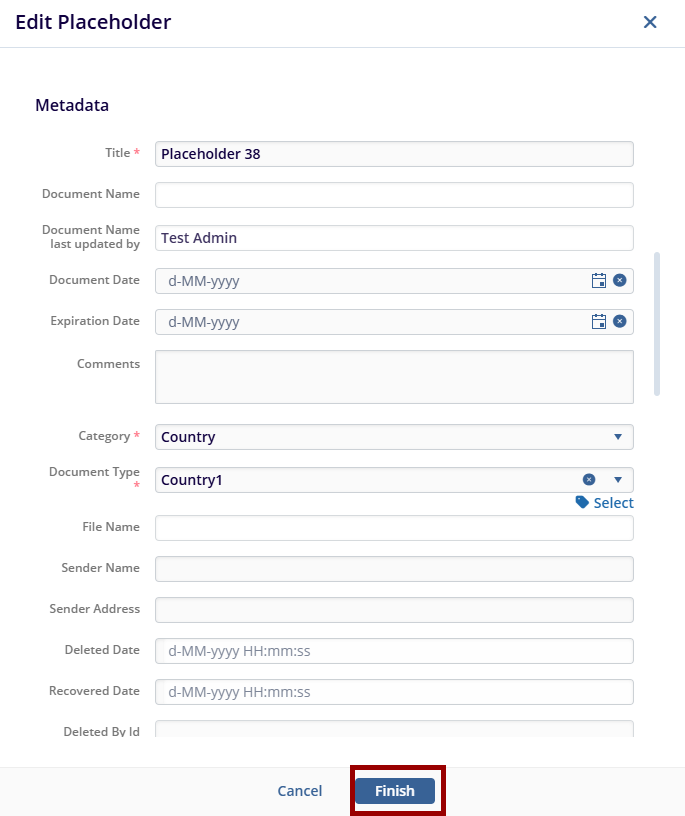
Task: Open the Document Type dropdown arrow
Action: tap(617, 480)
